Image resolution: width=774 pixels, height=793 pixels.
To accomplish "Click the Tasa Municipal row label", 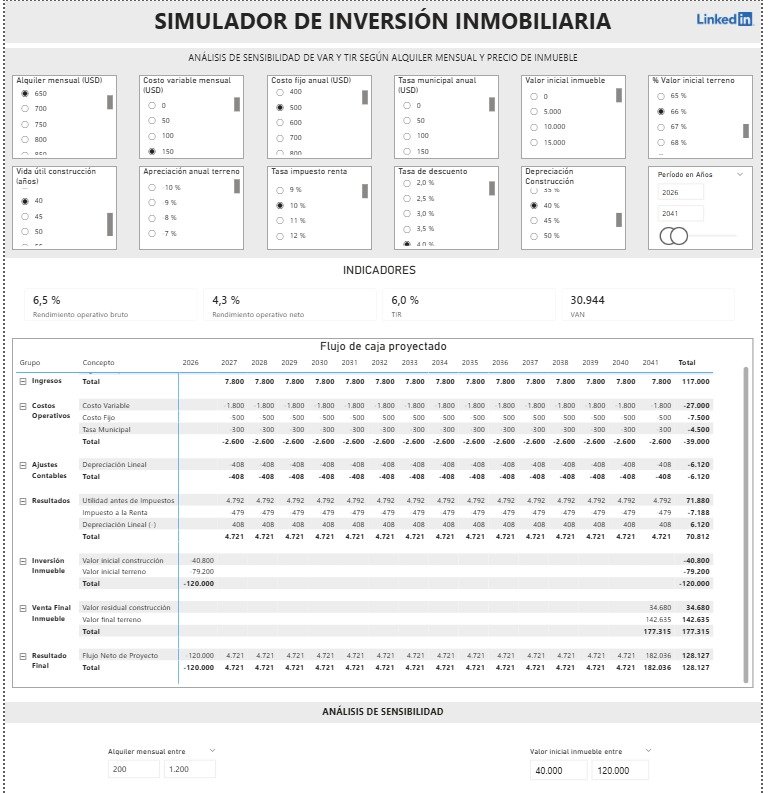I will 106,429.
